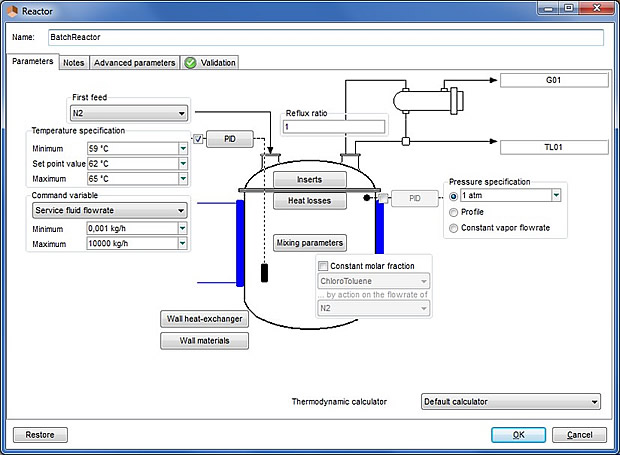
Task: Select the Profile pressure option
Action: 454,212
